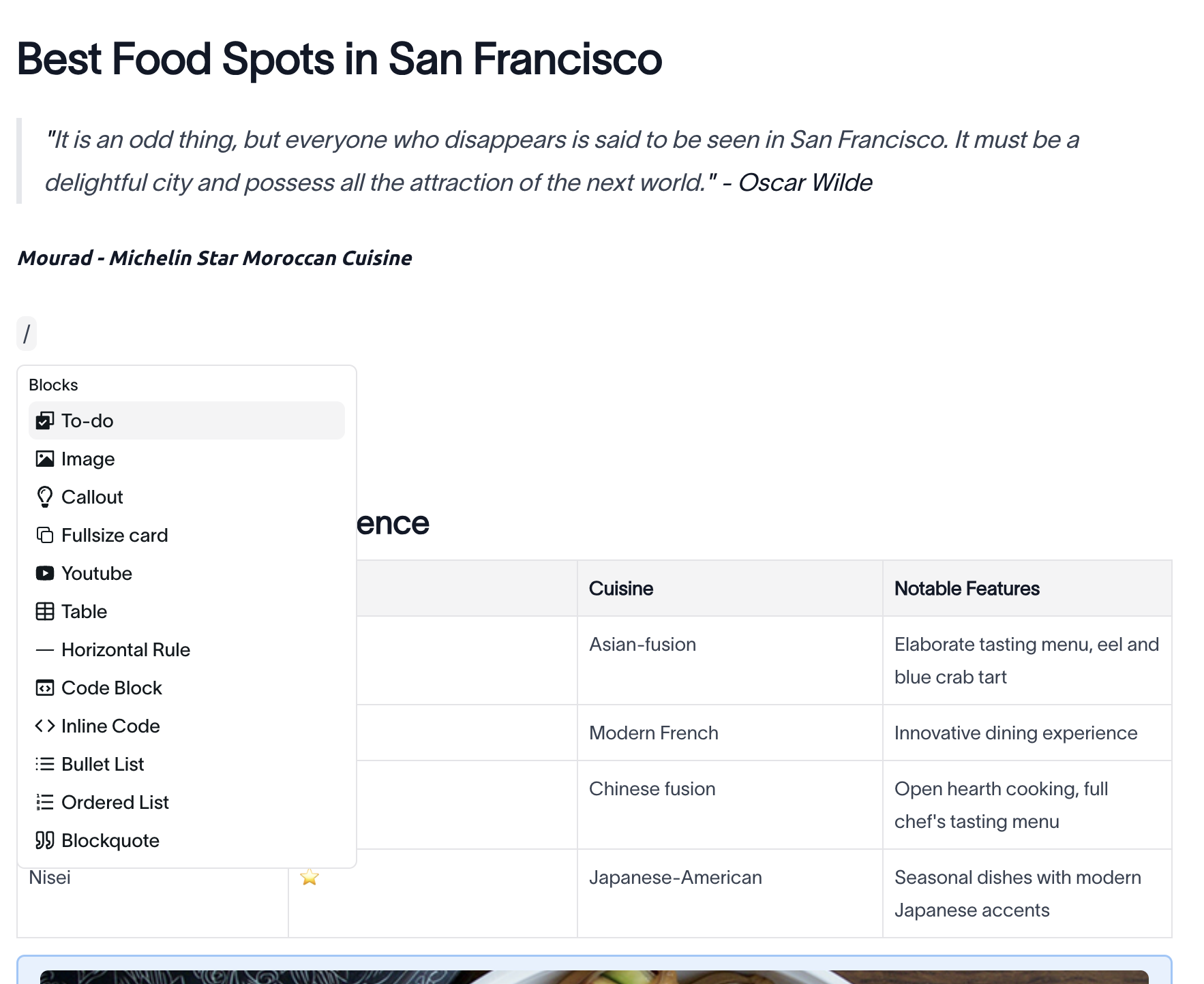
Task: Click the To-do checkbox icon
Action: [45, 420]
